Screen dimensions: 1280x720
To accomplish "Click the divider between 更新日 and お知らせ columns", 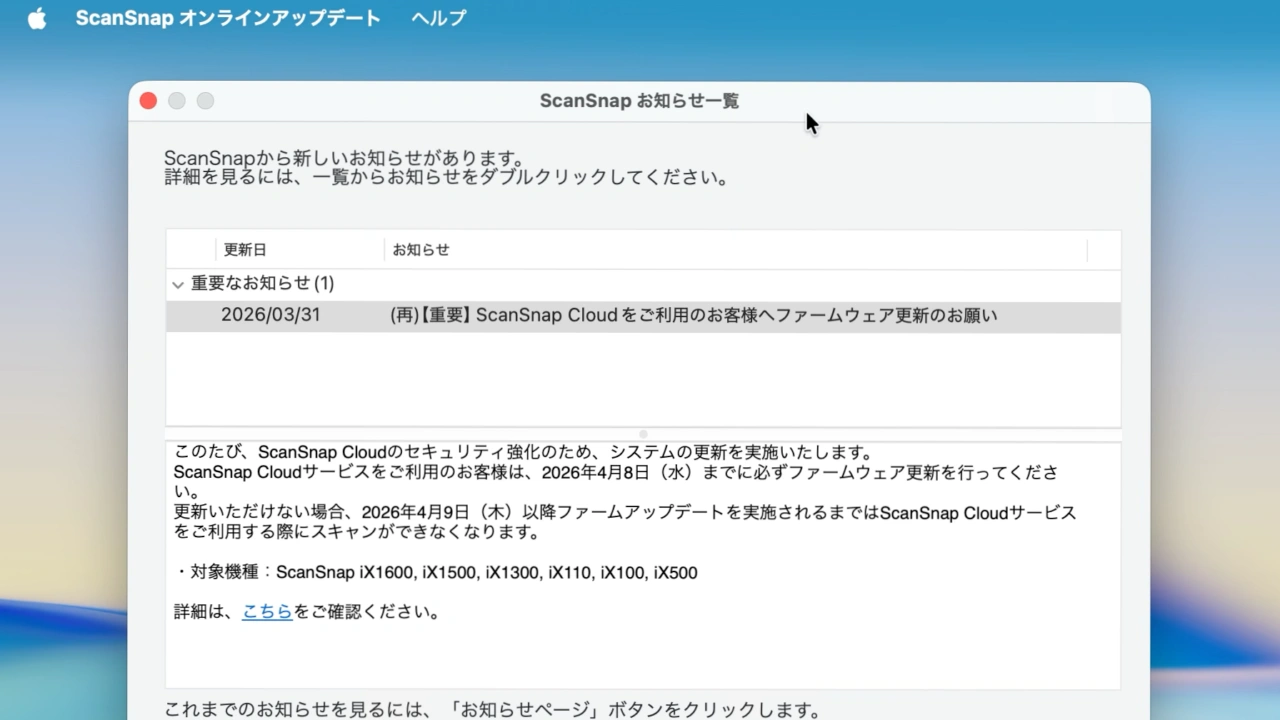I will coord(384,249).
